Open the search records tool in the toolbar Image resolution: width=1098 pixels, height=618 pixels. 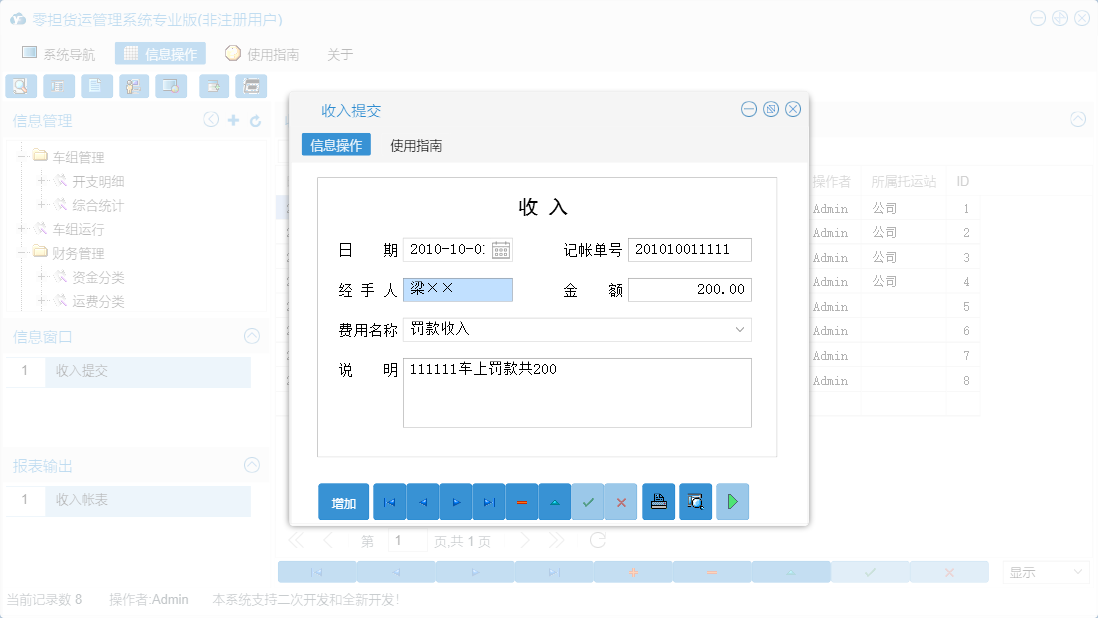click(20, 86)
